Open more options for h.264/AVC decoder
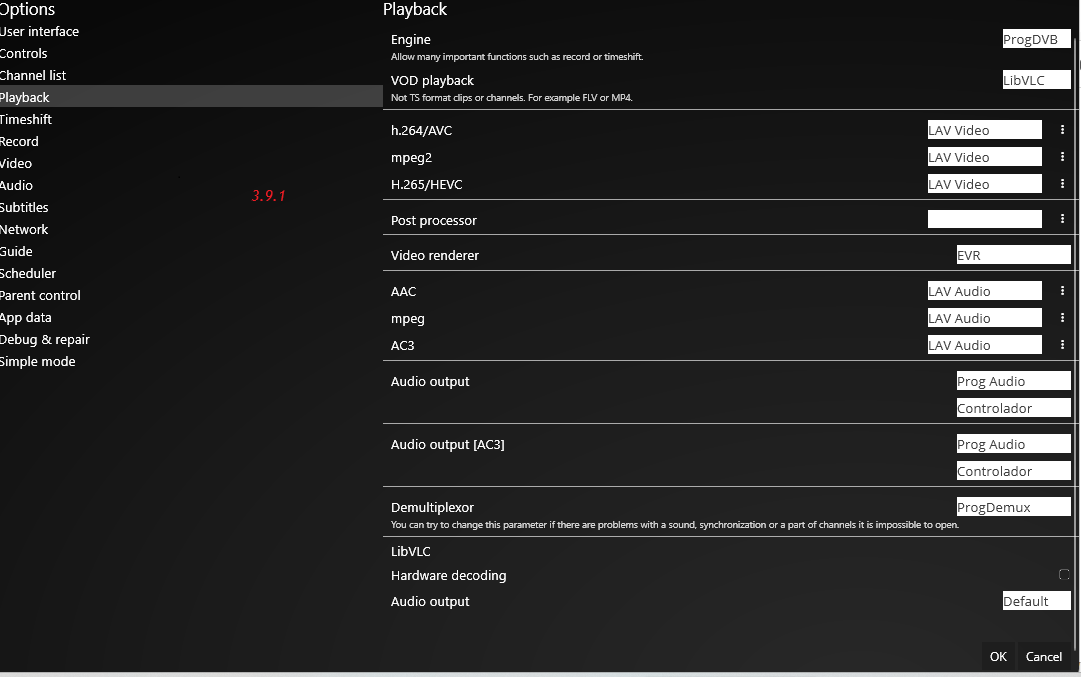The width and height of the screenshot is (1081, 677). 1062,130
